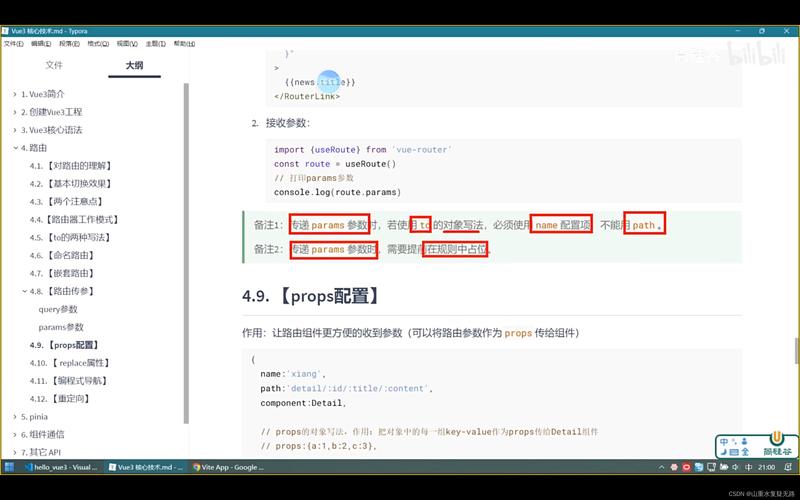Jump to 4.7.【嵌套路由】 in outline
The width and height of the screenshot is (800, 500).
pos(62,273)
